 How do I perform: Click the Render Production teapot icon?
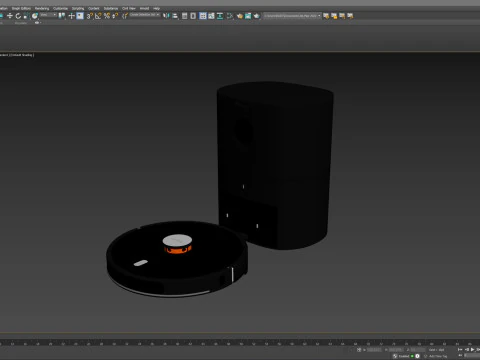[x=257, y=16]
